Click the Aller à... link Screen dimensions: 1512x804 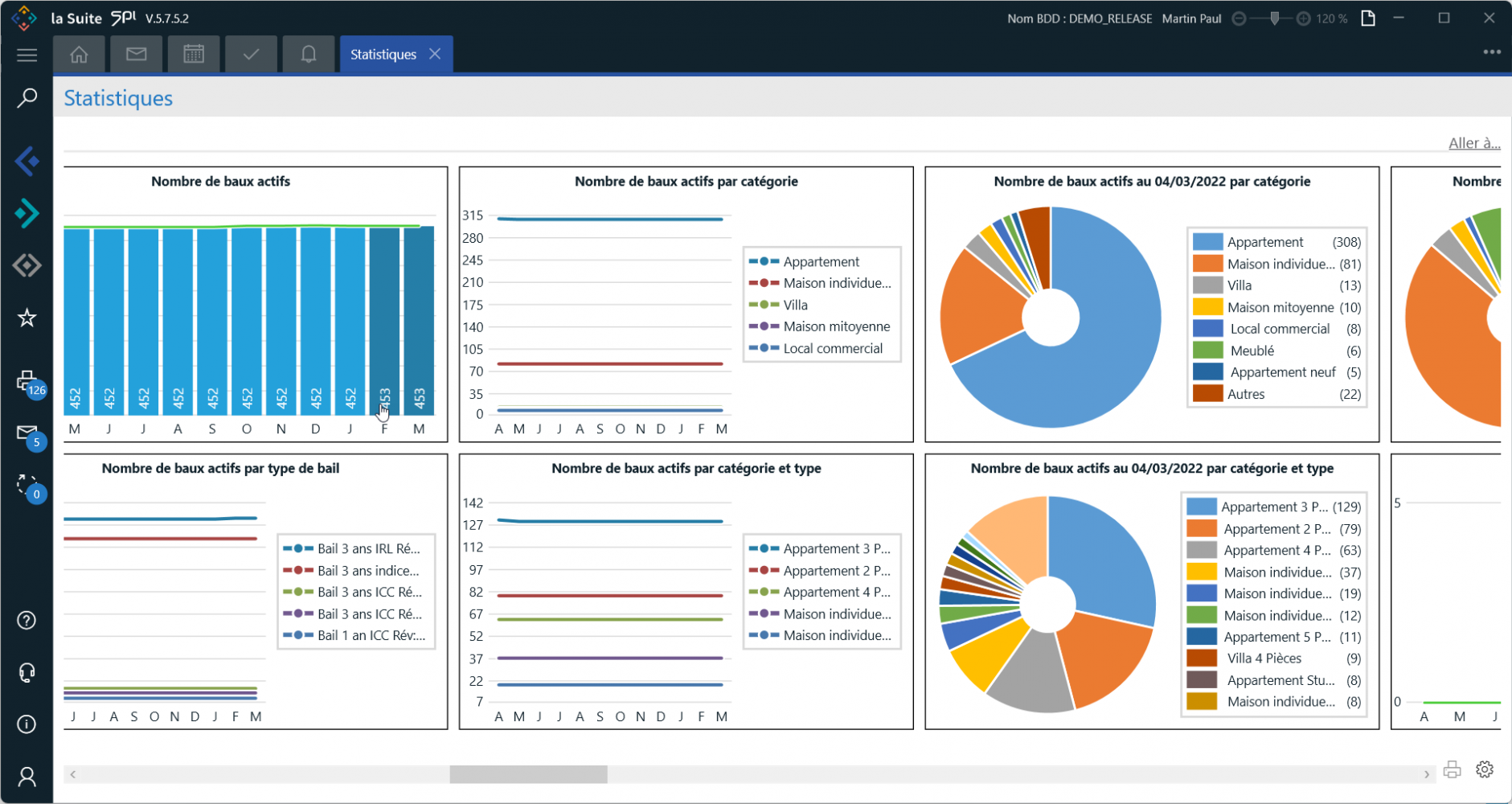[1474, 143]
